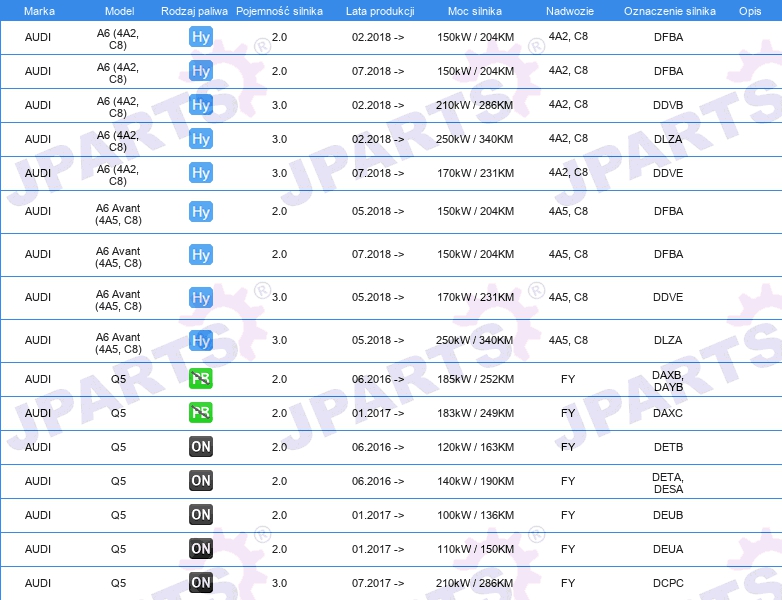This screenshot has height=600, width=782.
Task: Click the Opis column header
Action: point(750,11)
